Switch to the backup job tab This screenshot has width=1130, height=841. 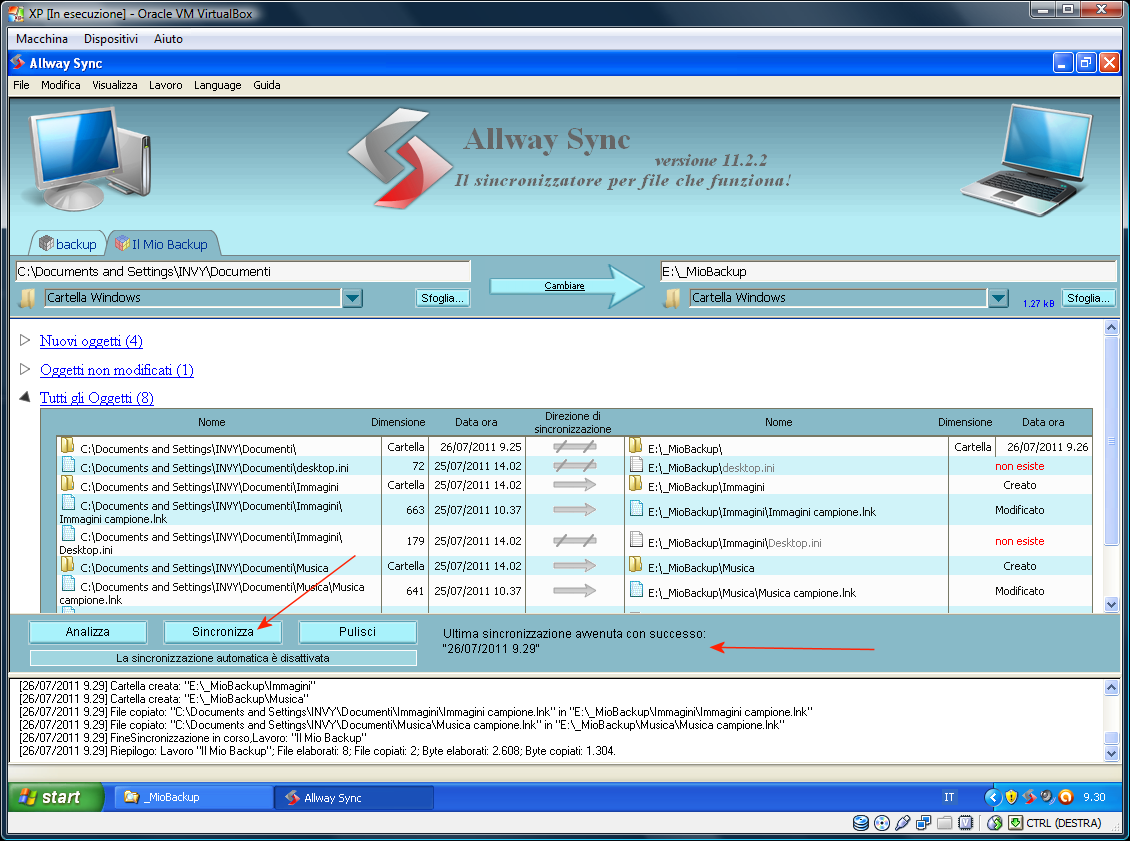[68, 244]
